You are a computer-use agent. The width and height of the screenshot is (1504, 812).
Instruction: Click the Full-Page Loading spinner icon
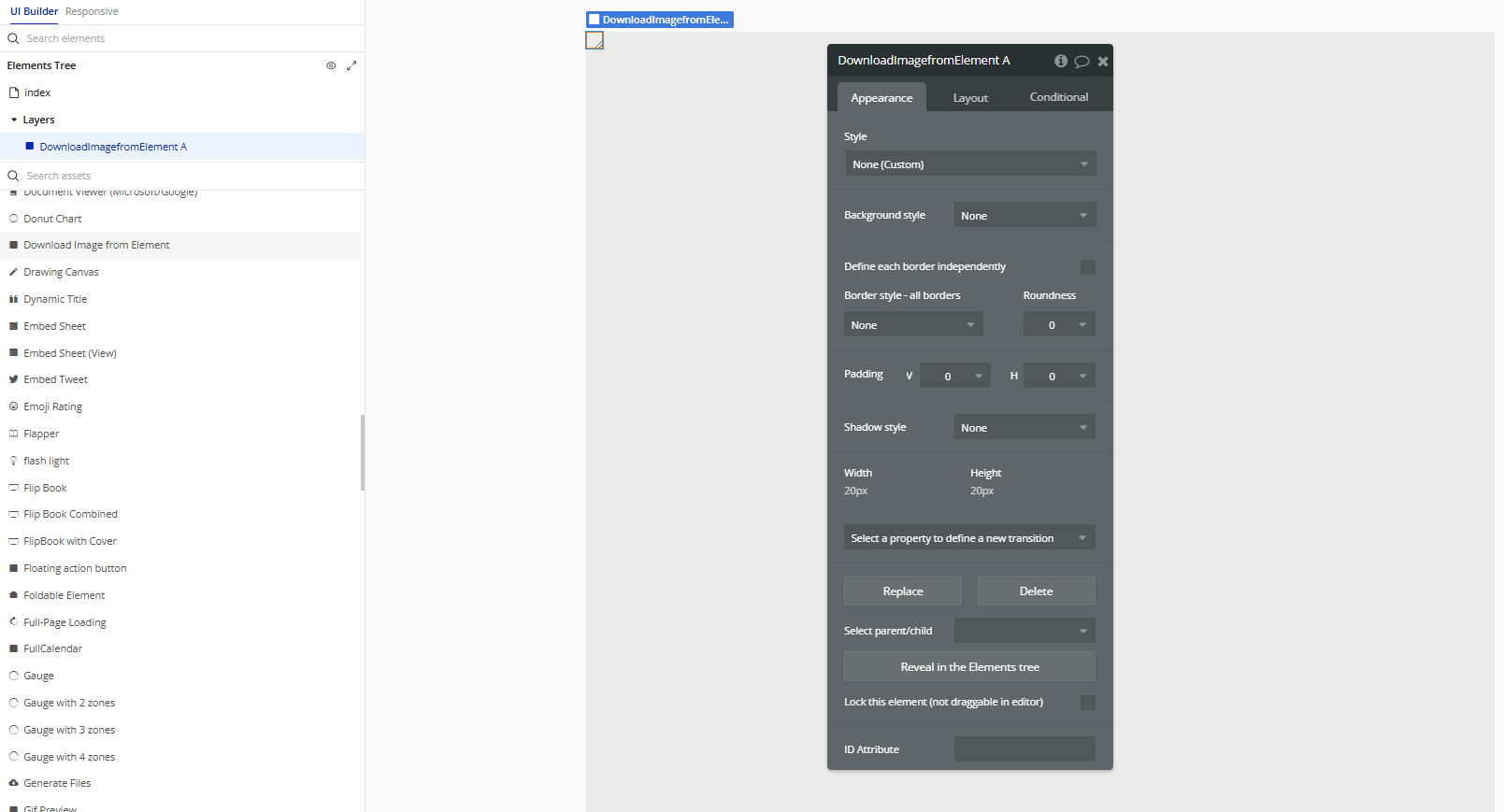pos(14,621)
